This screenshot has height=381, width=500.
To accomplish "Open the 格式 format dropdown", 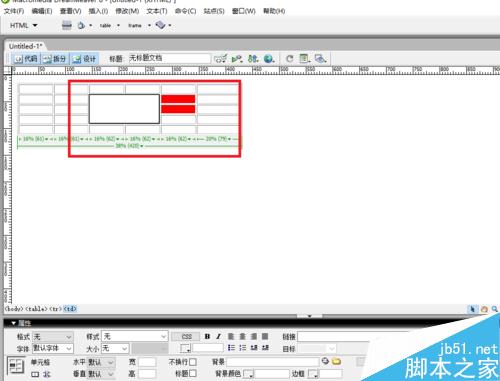I will click(53, 337).
